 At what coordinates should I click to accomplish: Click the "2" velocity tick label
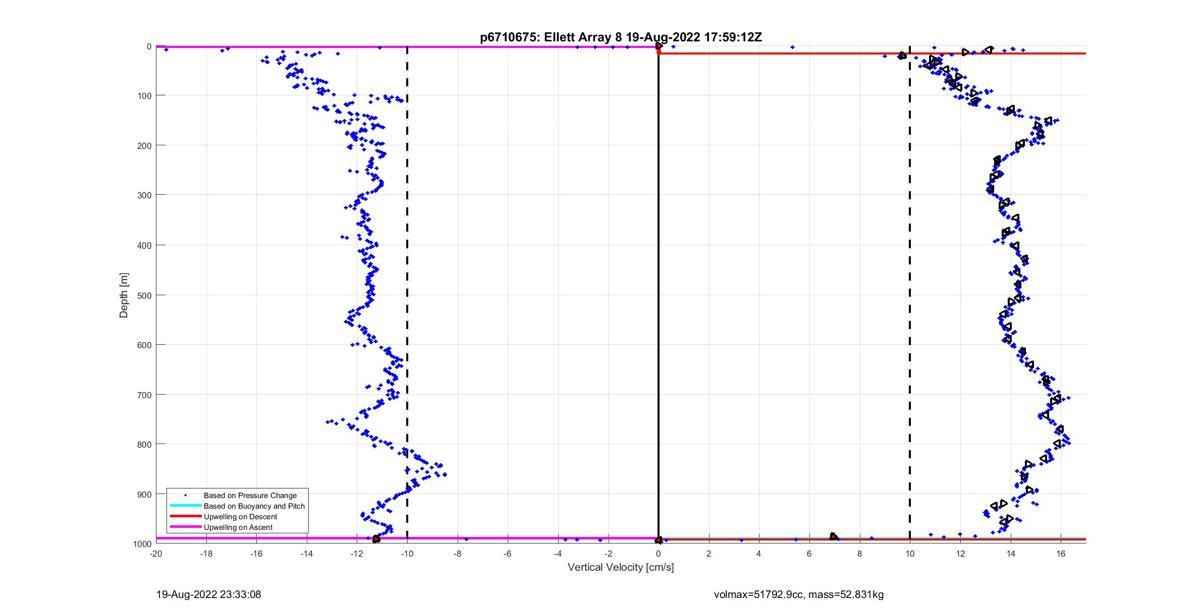(x=708, y=553)
